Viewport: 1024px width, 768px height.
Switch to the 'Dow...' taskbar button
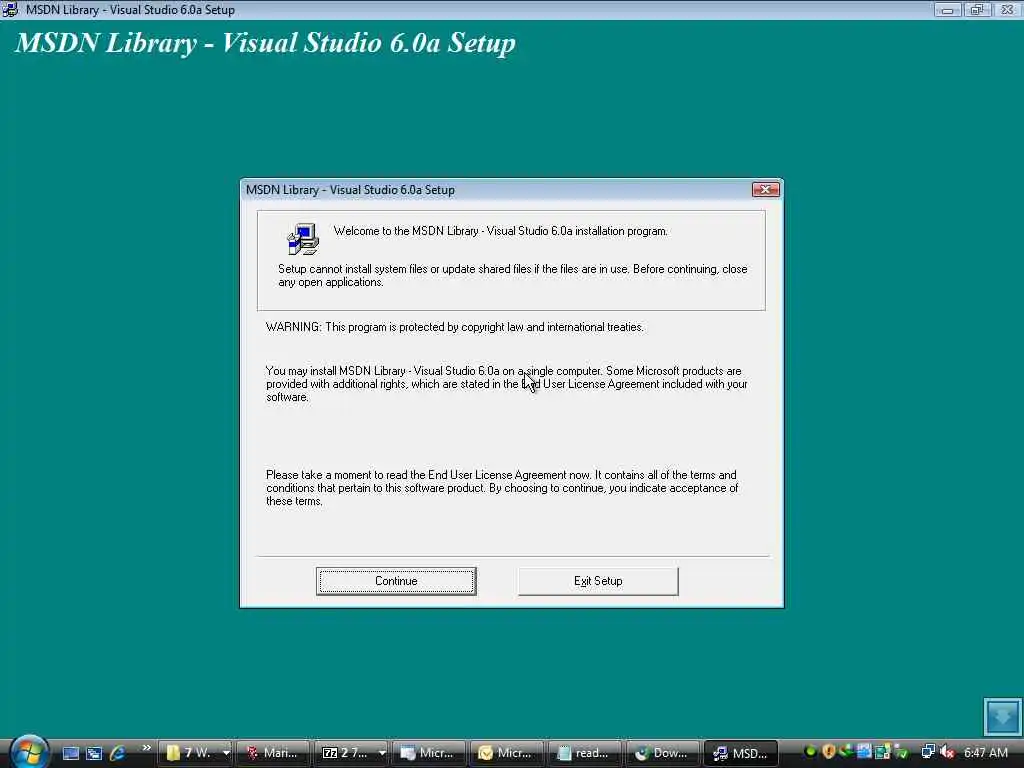tap(662, 753)
